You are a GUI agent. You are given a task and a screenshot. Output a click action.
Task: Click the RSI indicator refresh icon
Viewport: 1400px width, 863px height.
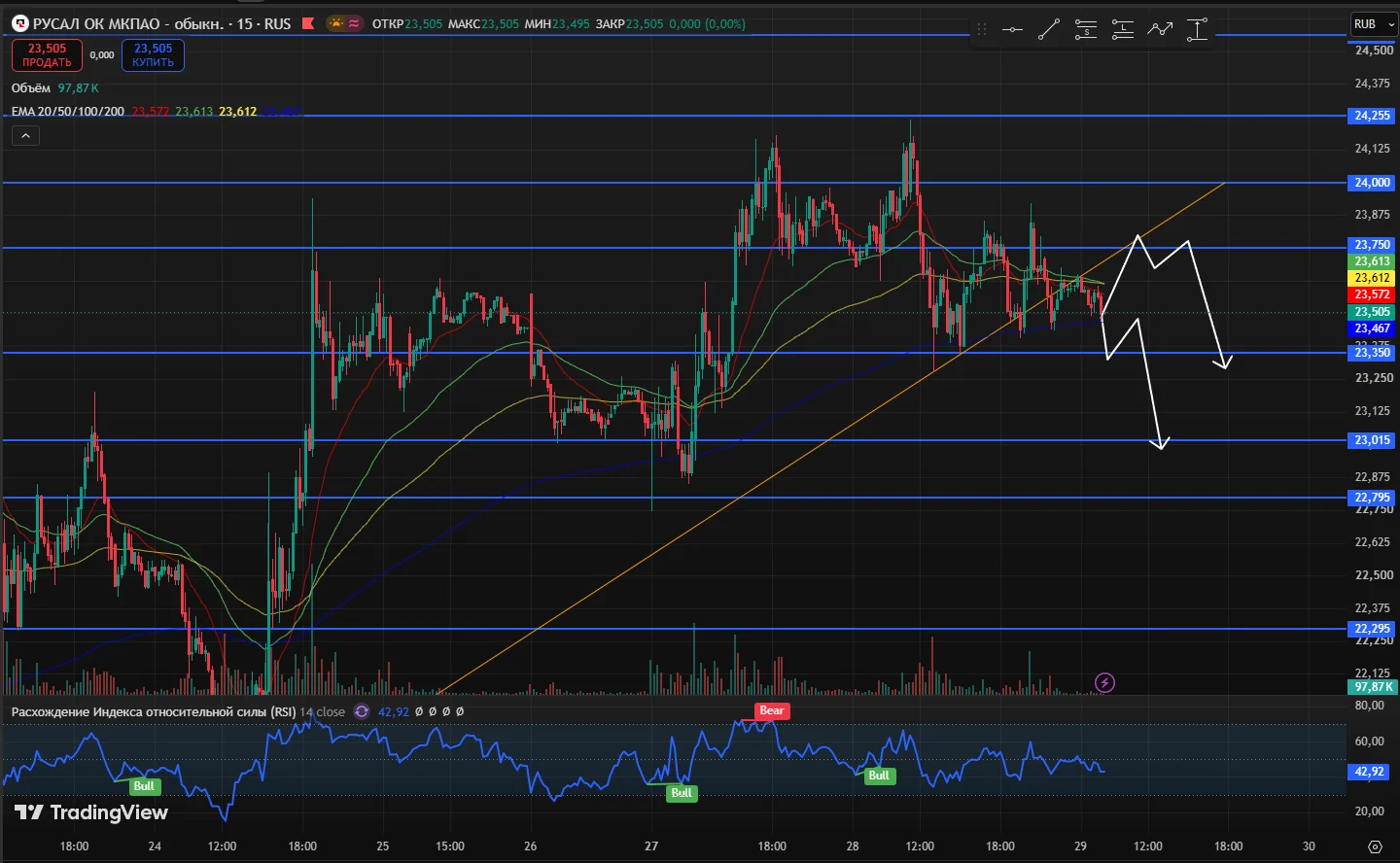362,711
